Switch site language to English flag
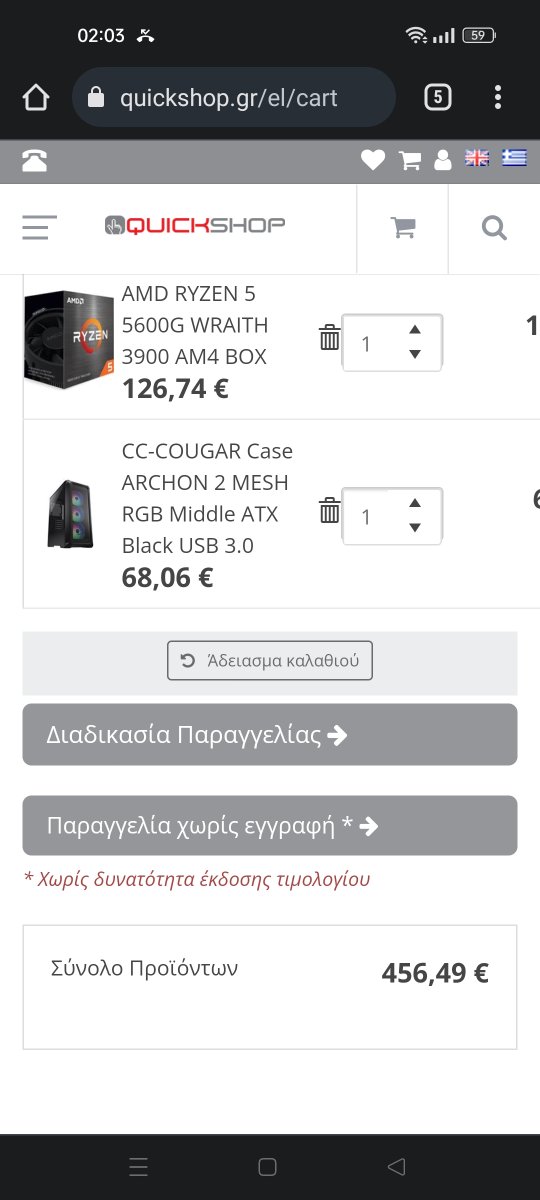Viewport: 540px width, 1200px height. tap(478, 159)
